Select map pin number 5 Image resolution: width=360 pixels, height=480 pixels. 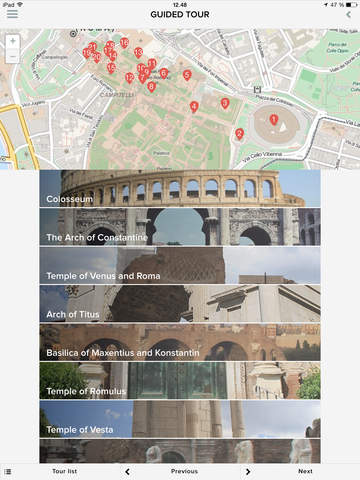pyautogui.click(x=187, y=76)
